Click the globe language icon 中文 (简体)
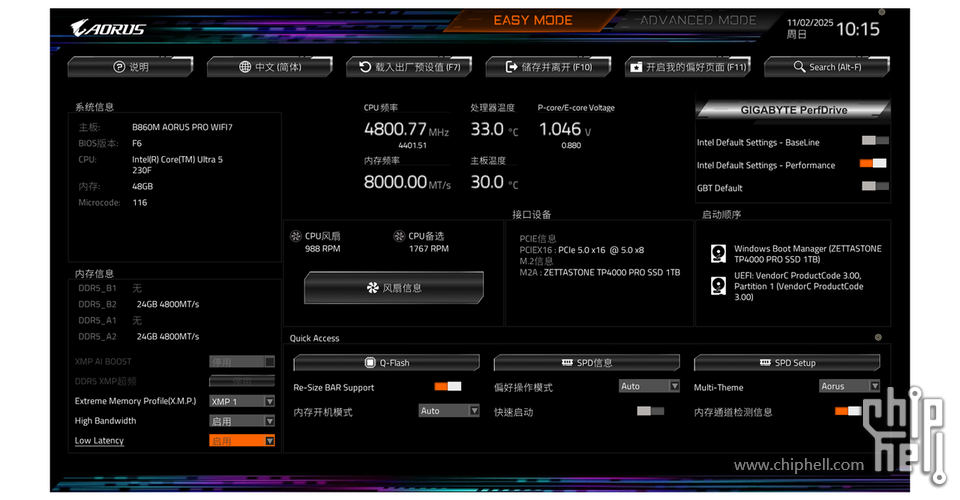Image resolution: width=960 pixels, height=500 pixels. coord(270,67)
